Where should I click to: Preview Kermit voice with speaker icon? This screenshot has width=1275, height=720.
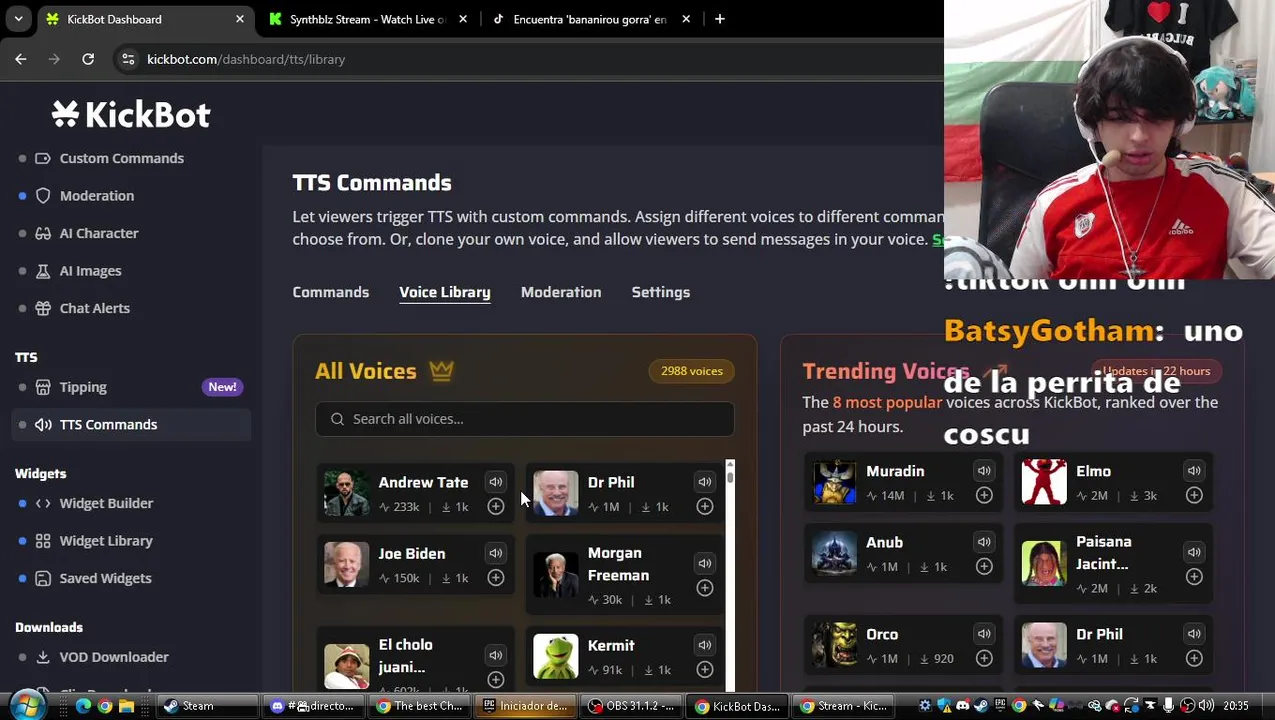tap(704, 645)
